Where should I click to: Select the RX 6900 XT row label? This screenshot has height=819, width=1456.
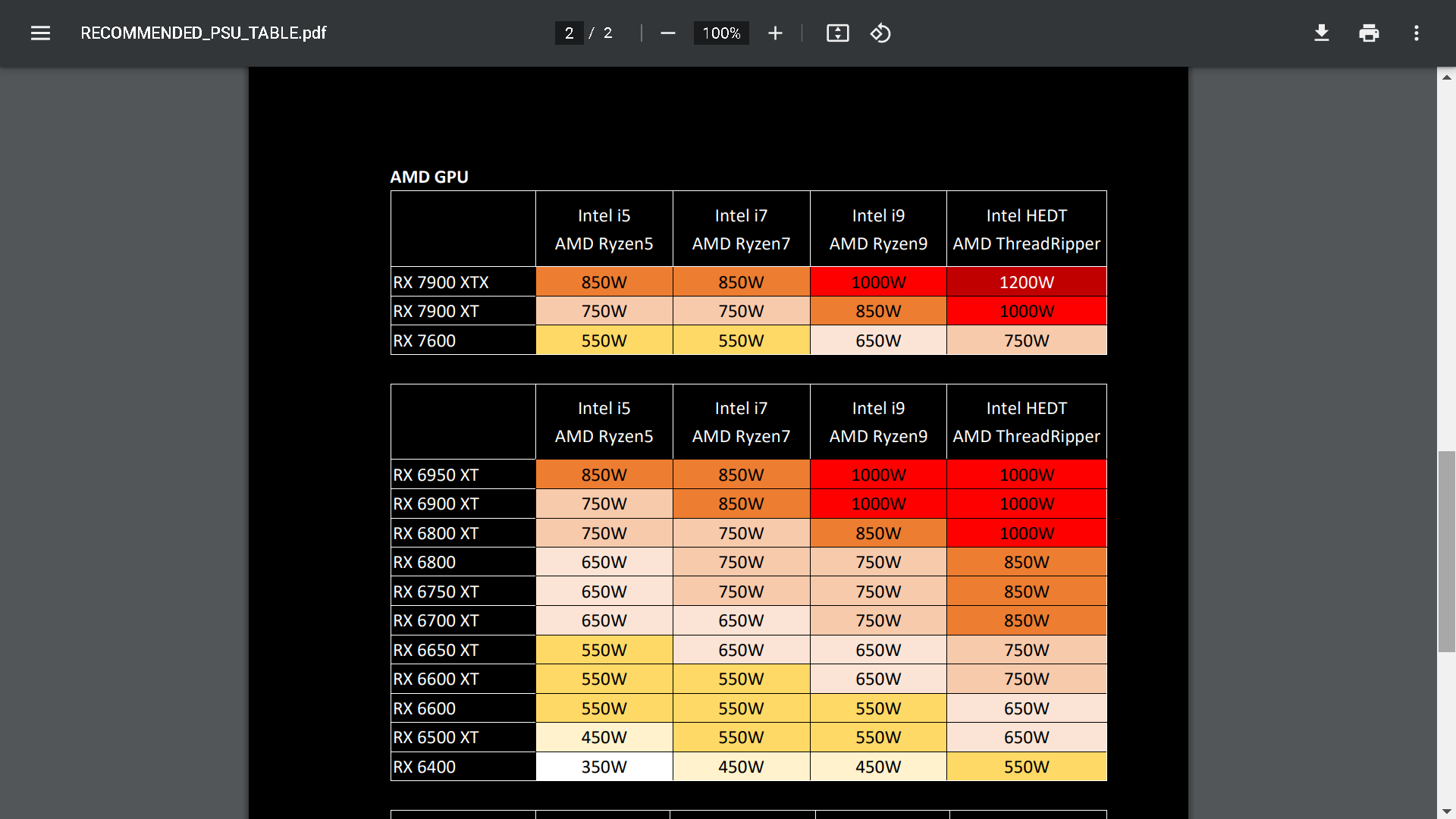pos(463,504)
